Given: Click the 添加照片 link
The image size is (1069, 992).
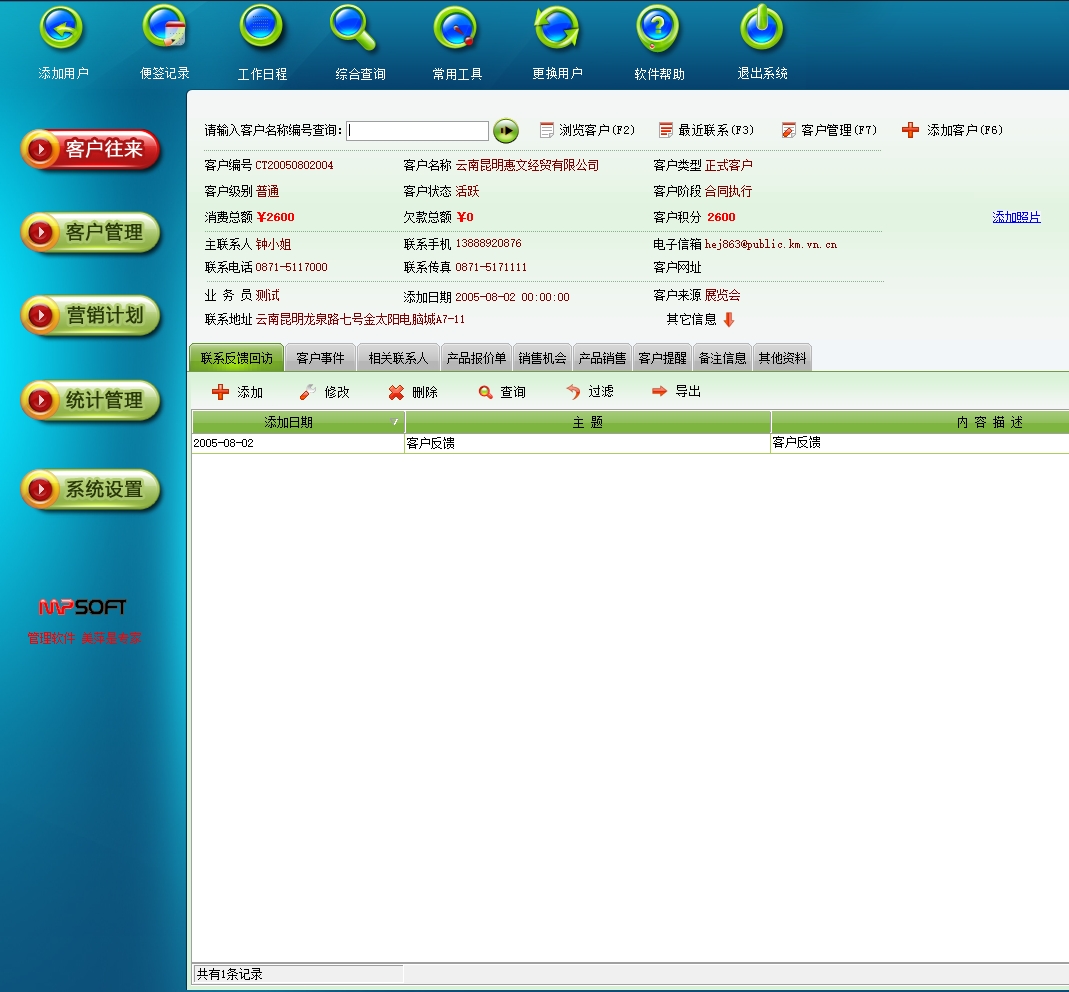Looking at the screenshot, I should point(1016,217).
